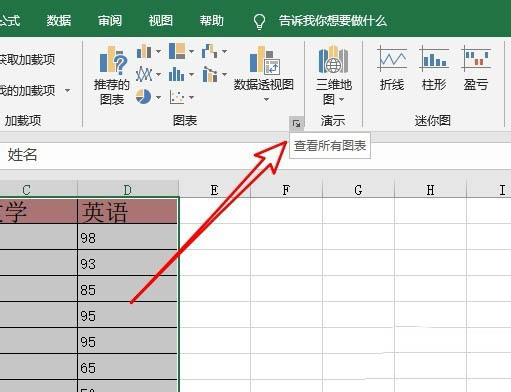Select the cell containing 93
Image resolution: width=511 pixels, height=392 pixels.
tap(128, 263)
